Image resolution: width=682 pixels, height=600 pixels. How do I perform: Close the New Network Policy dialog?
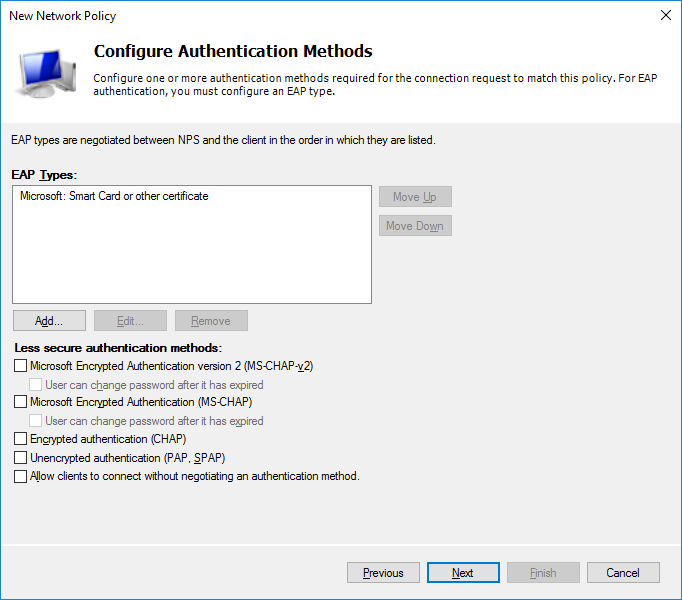pyautogui.click(x=665, y=15)
